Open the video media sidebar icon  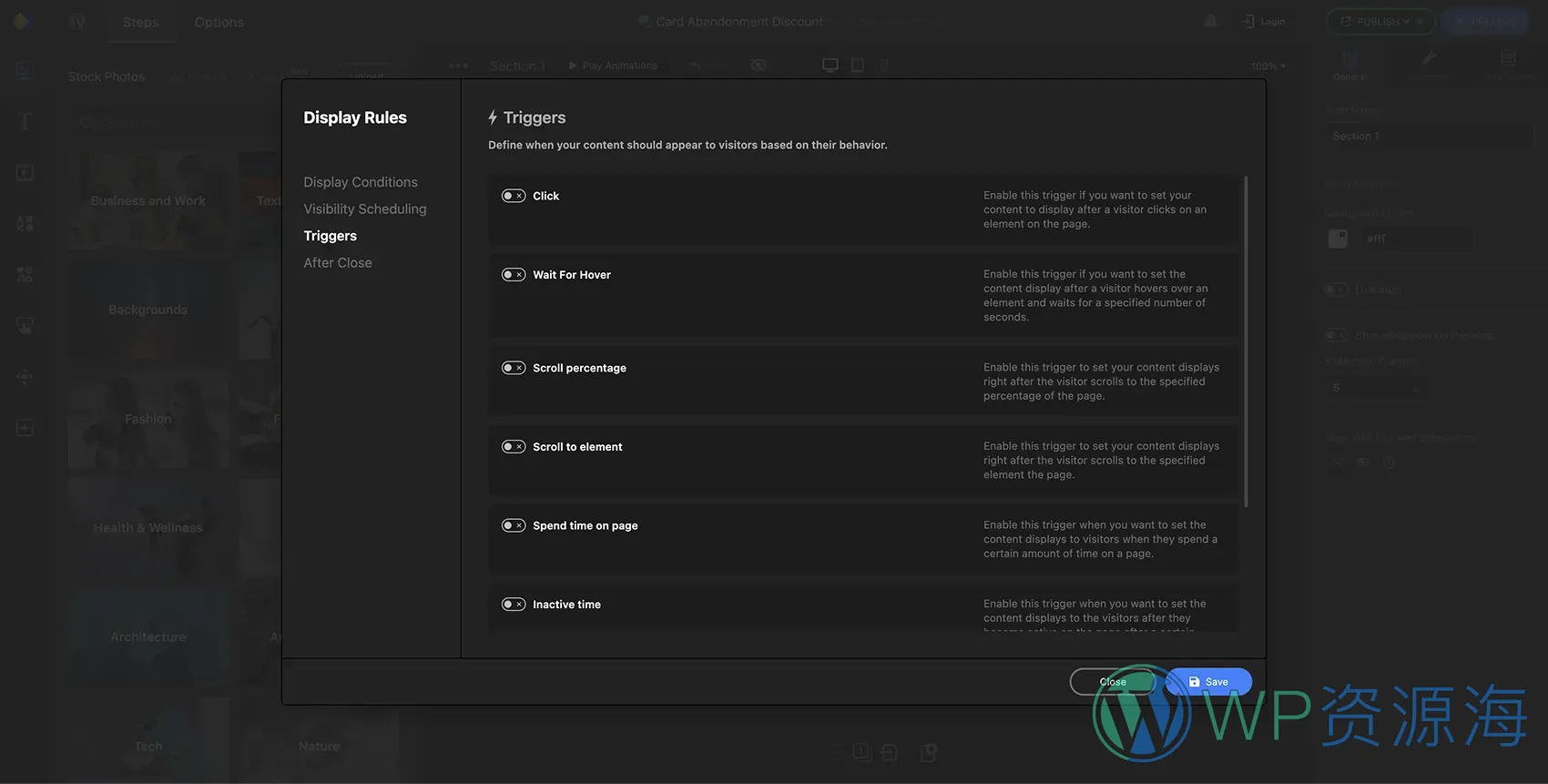click(x=25, y=172)
